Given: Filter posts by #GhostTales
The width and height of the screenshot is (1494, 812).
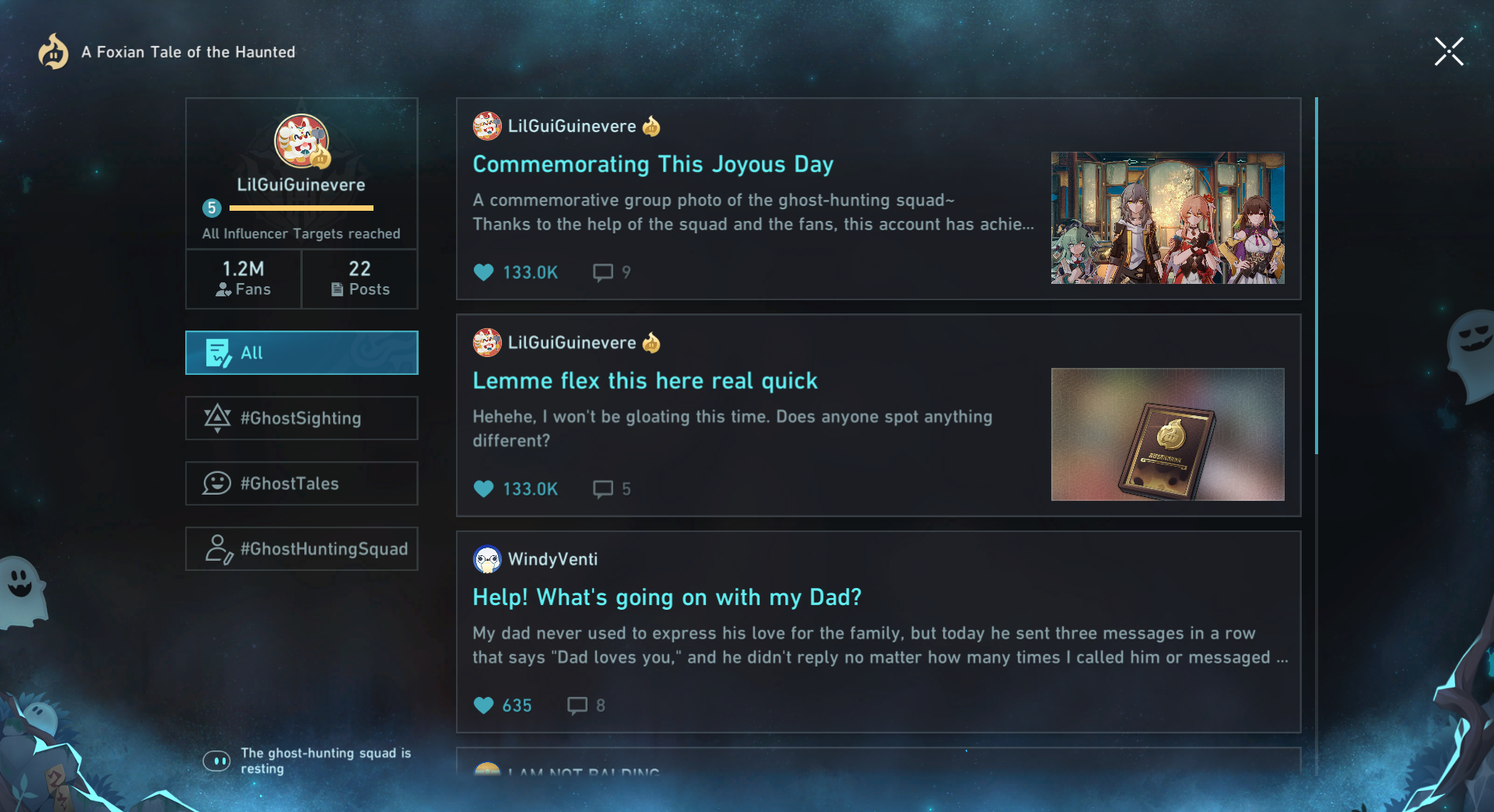Looking at the screenshot, I should point(302,483).
